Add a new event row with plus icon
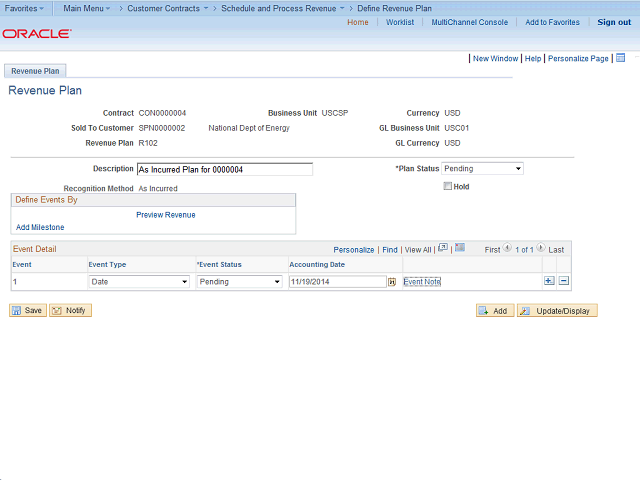The width and height of the screenshot is (640, 480). (x=549, y=281)
